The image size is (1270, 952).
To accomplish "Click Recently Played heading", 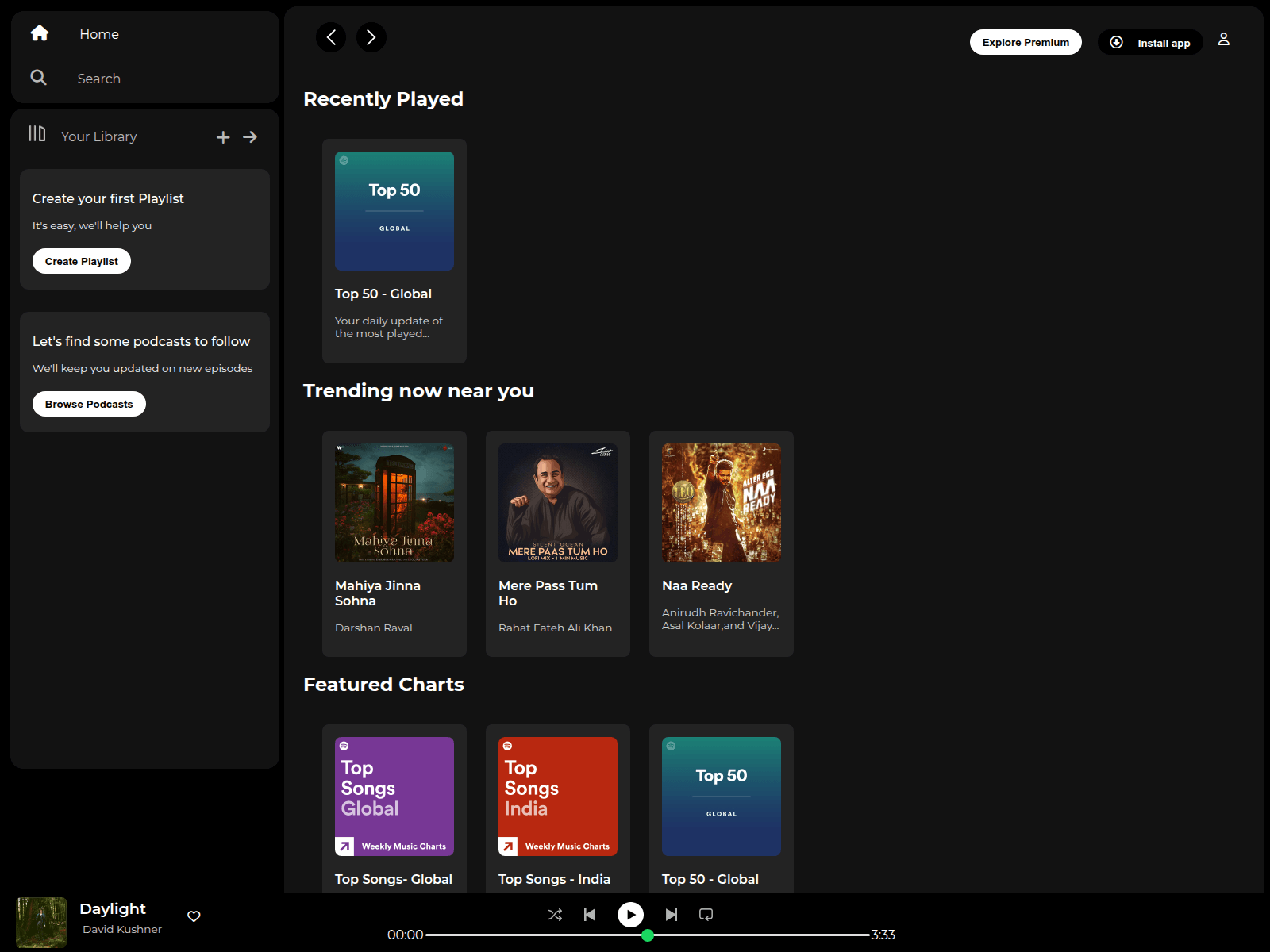I will pyautogui.click(x=383, y=99).
